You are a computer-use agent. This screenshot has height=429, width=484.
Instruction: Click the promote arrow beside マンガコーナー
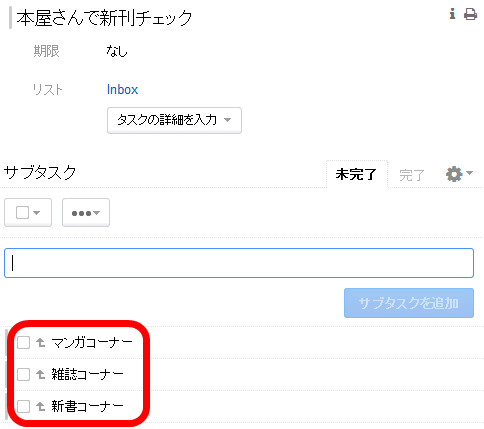click(41, 342)
